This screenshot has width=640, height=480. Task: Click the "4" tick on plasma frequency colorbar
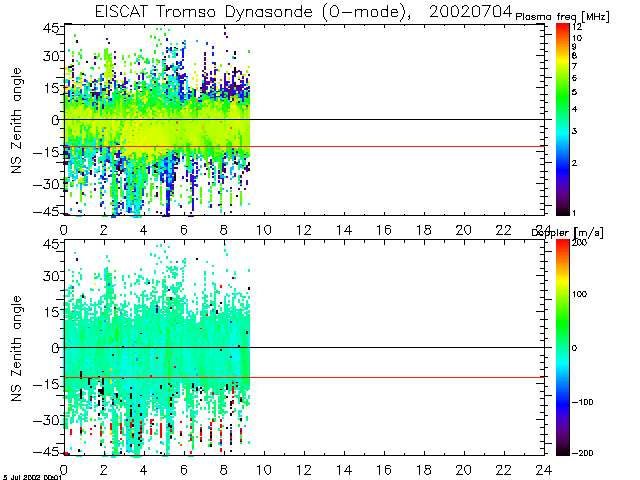pyautogui.click(x=574, y=109)
